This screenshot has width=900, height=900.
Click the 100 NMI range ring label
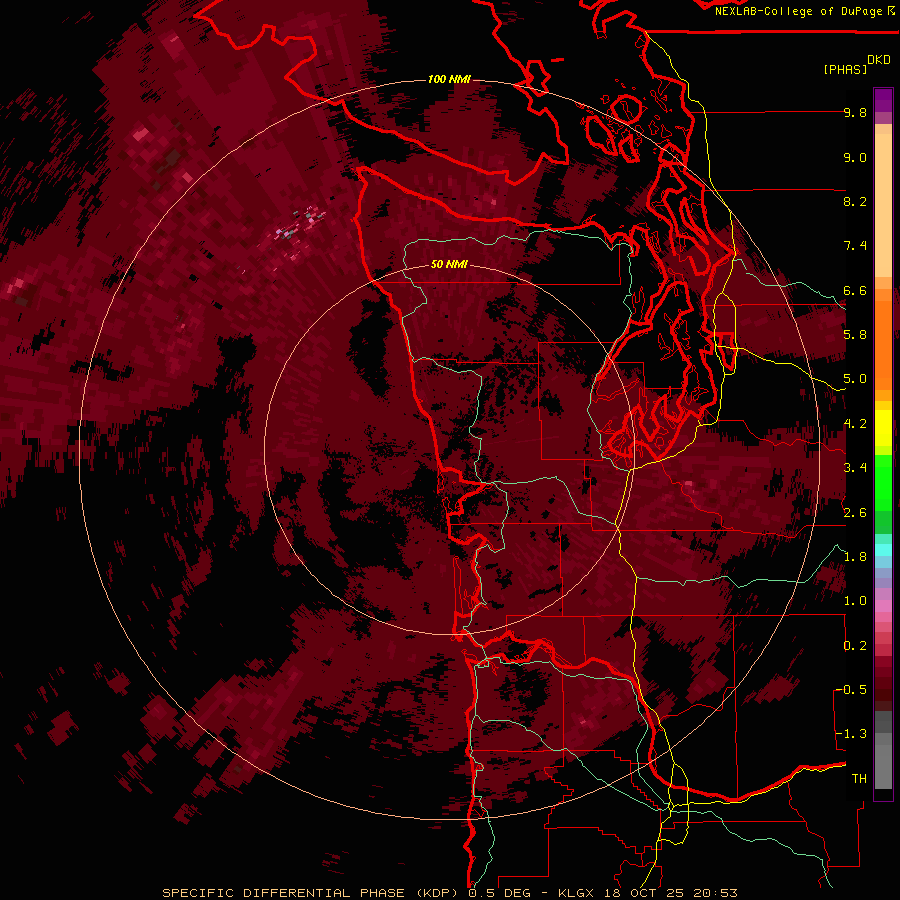[x=449, y=79]
